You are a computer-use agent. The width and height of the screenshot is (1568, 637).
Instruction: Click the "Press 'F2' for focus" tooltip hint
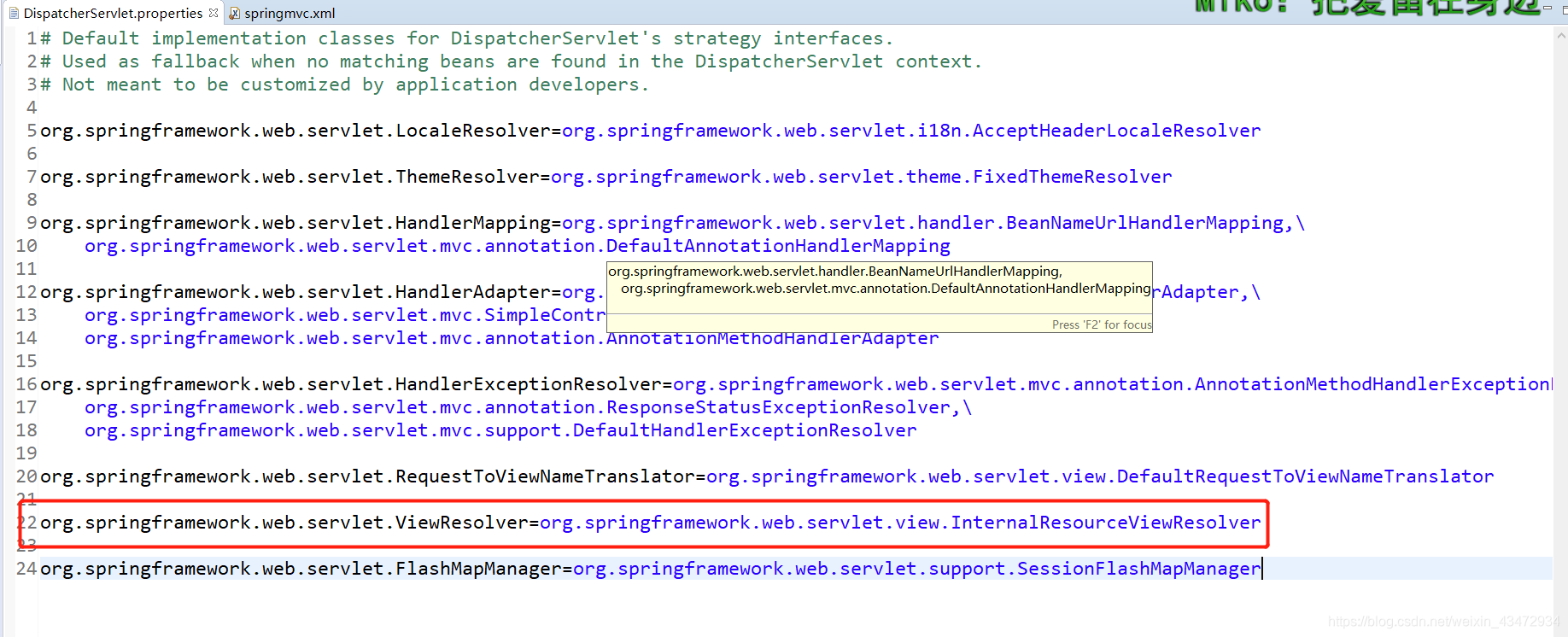1102,324
